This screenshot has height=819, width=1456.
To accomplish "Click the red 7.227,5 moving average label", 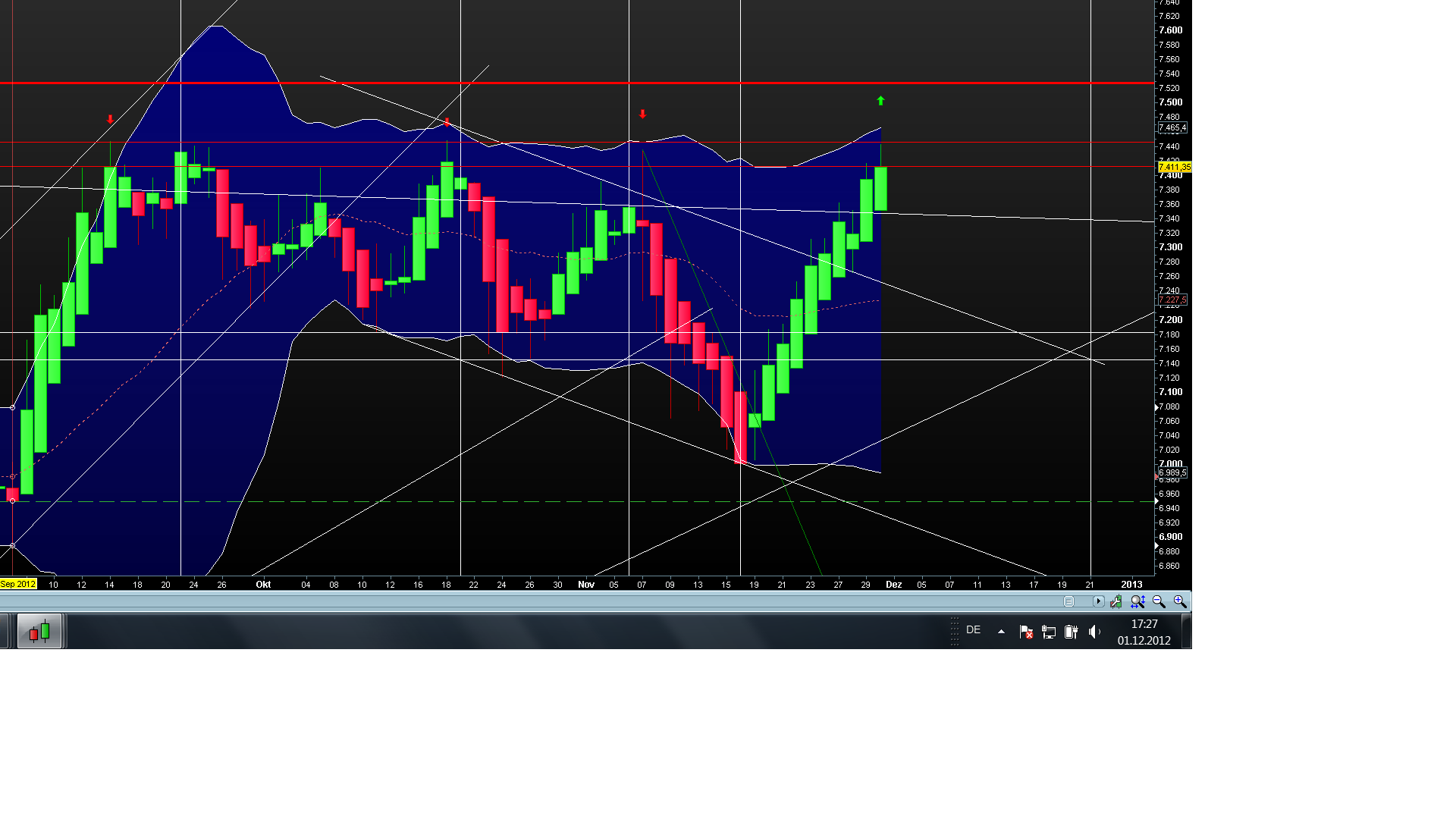I will 1172,300.
